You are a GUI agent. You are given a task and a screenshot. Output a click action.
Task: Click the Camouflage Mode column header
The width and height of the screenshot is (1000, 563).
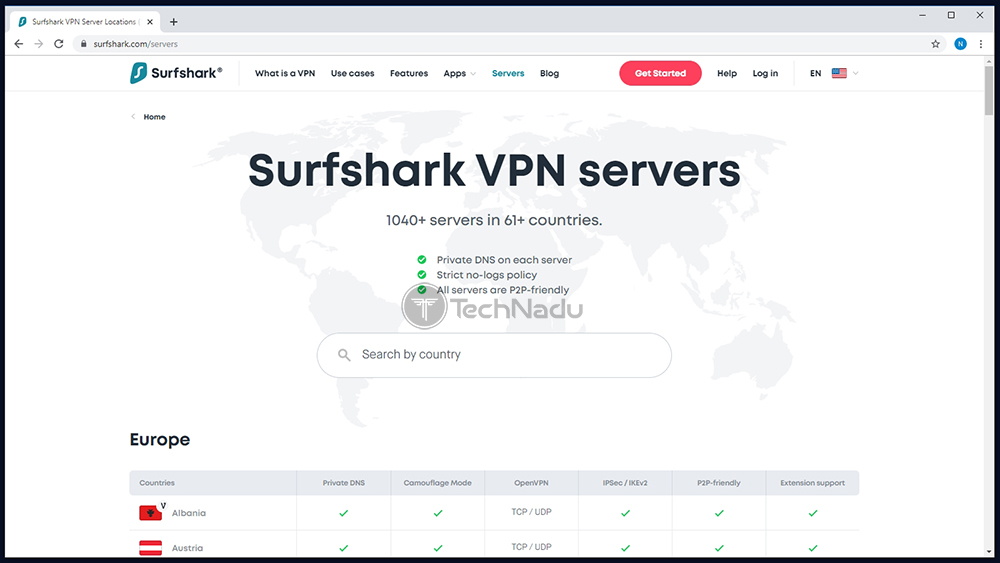[x=438, y=483]
